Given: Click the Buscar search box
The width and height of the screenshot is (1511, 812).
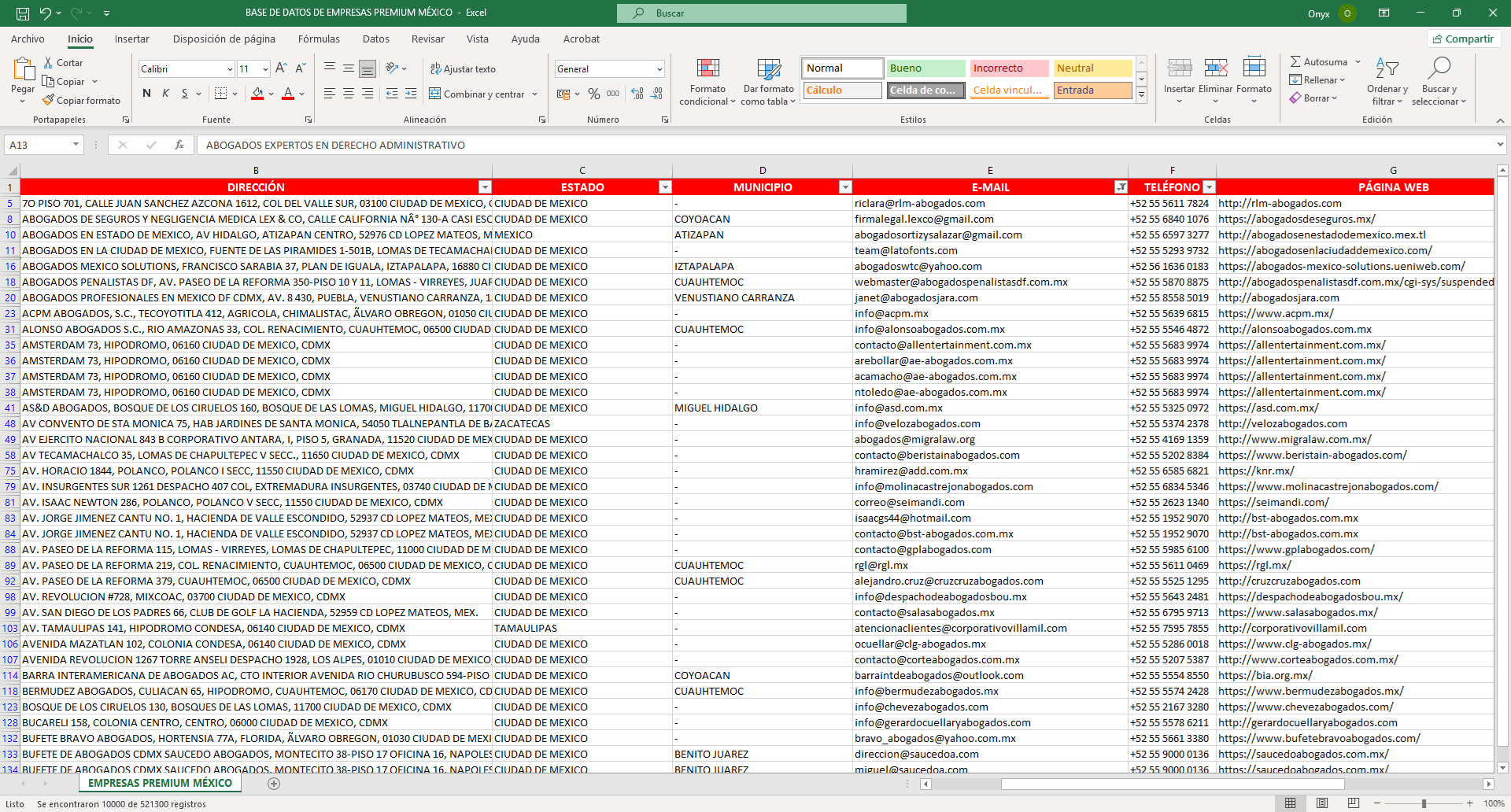Looking at the screenshot, I should click(x=761, y=13).
